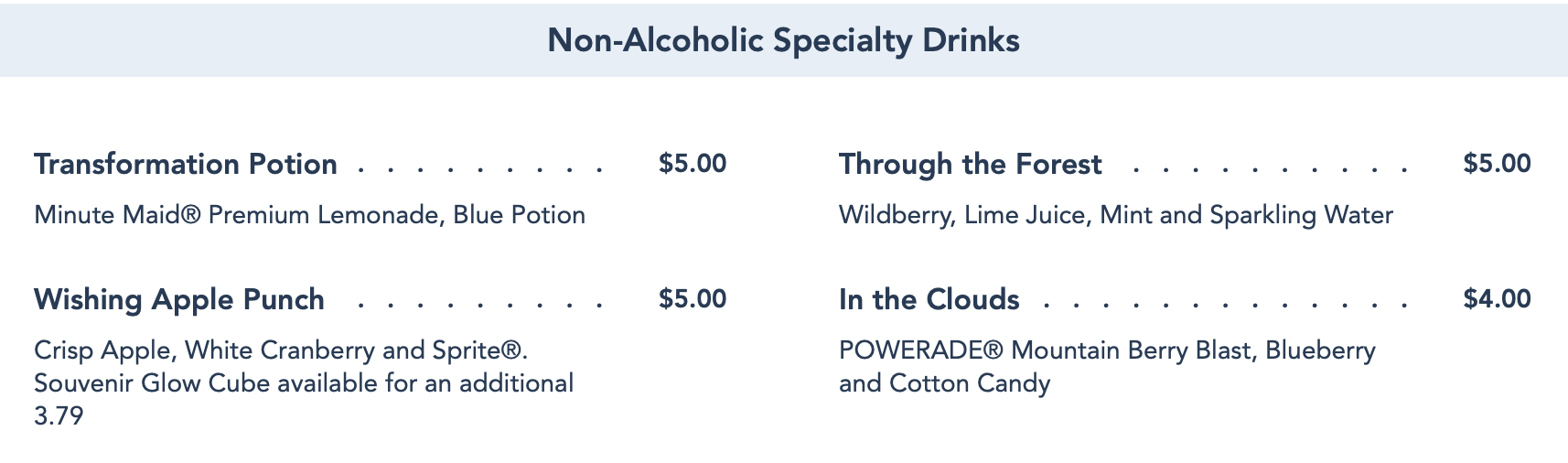Open the Through the Forest drink
1568x463 pixels.
(x=970, y=165)
